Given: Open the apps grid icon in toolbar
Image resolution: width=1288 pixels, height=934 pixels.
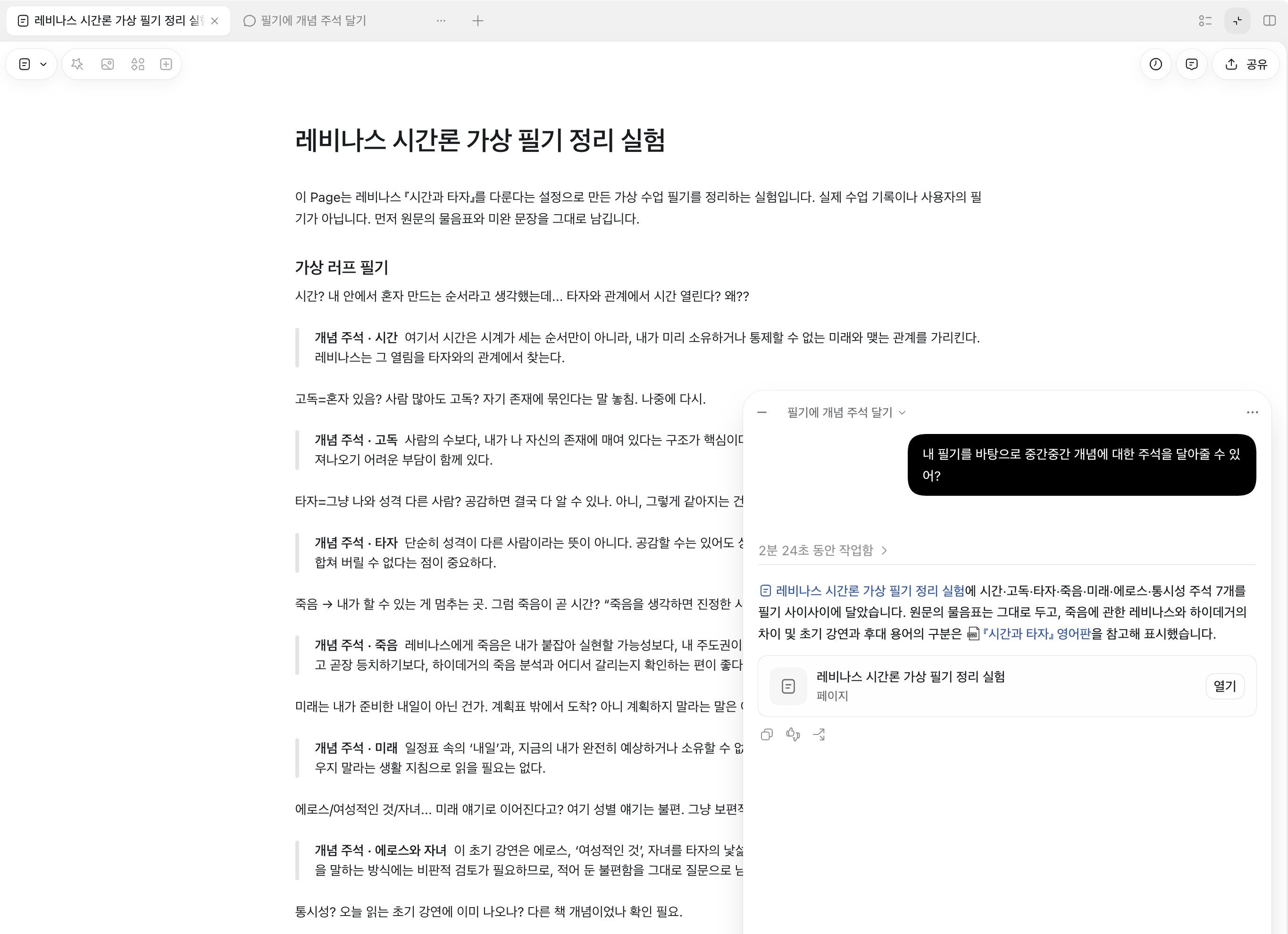Looking at the screenshot, I should coord(137,64).
